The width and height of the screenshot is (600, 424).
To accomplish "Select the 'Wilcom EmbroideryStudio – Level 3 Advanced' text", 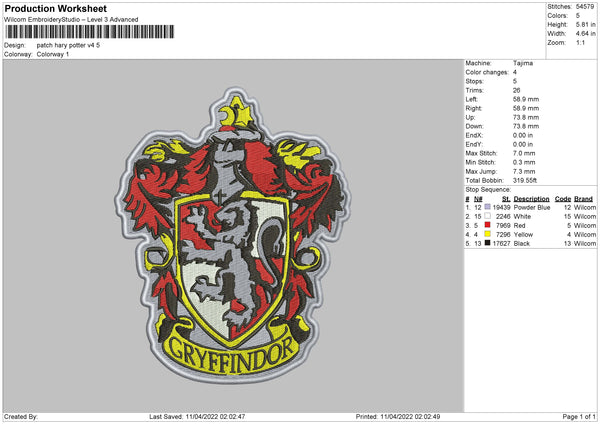I will tap(71, 20).
